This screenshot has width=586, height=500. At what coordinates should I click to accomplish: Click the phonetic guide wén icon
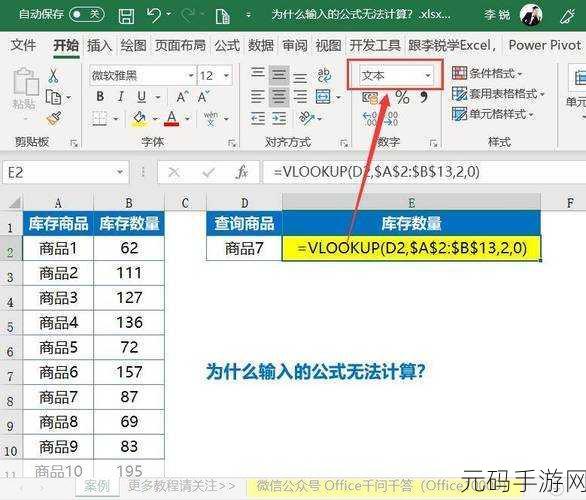point(211,118)
